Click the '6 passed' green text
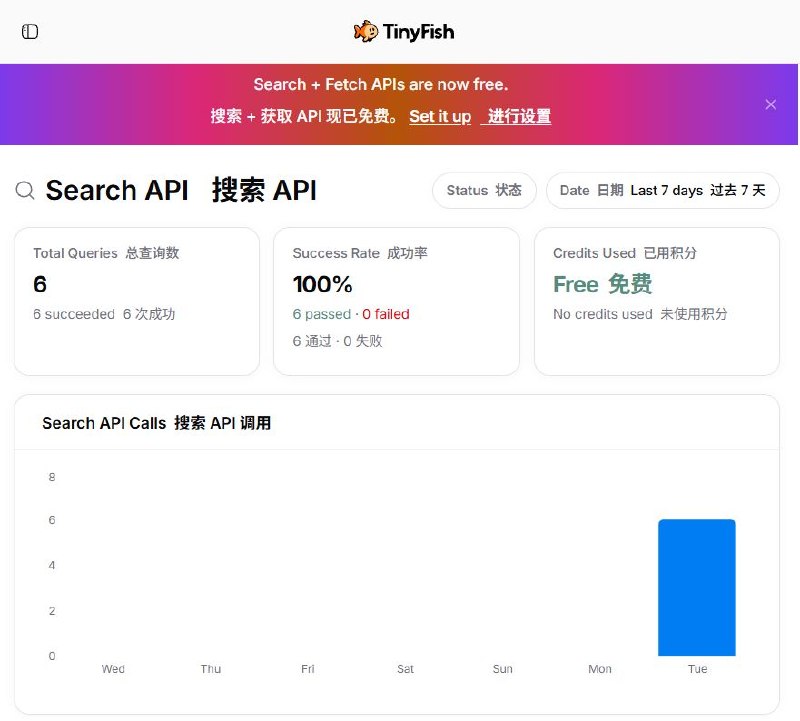This screenshot has height=721, width=800. (322, 314)
